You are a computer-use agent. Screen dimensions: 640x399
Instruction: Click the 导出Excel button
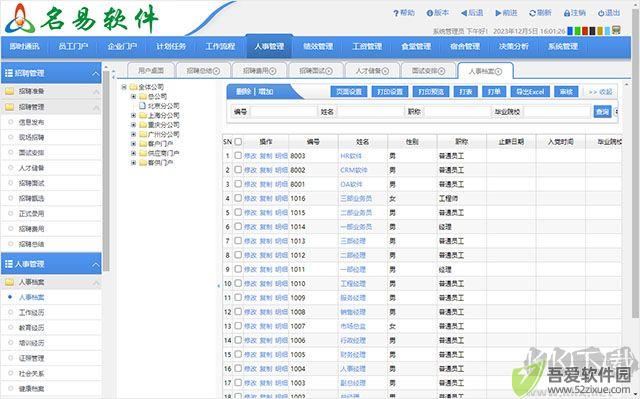(530, 92)
